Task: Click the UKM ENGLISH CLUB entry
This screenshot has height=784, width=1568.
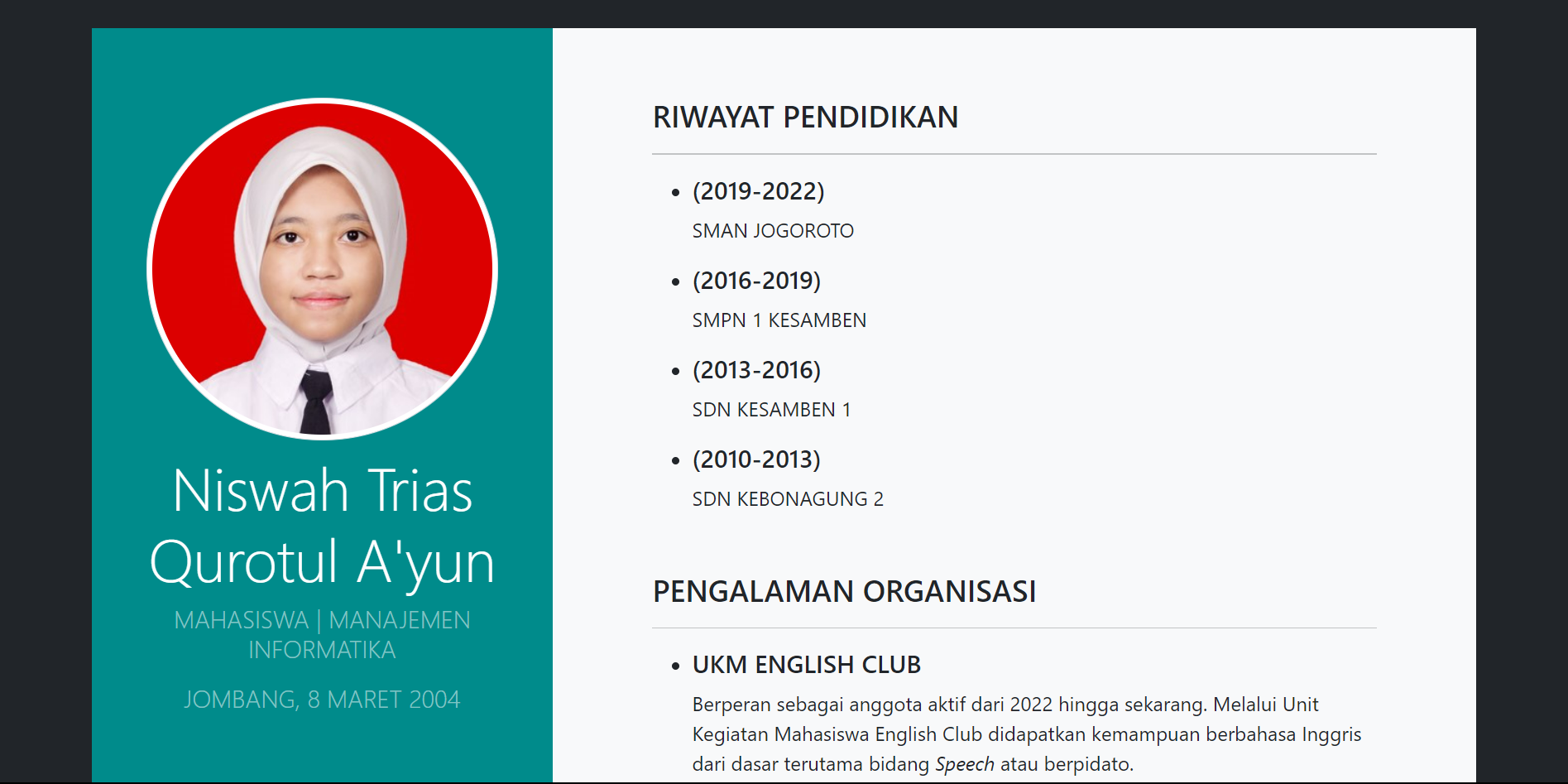Action: pos(807,664)
